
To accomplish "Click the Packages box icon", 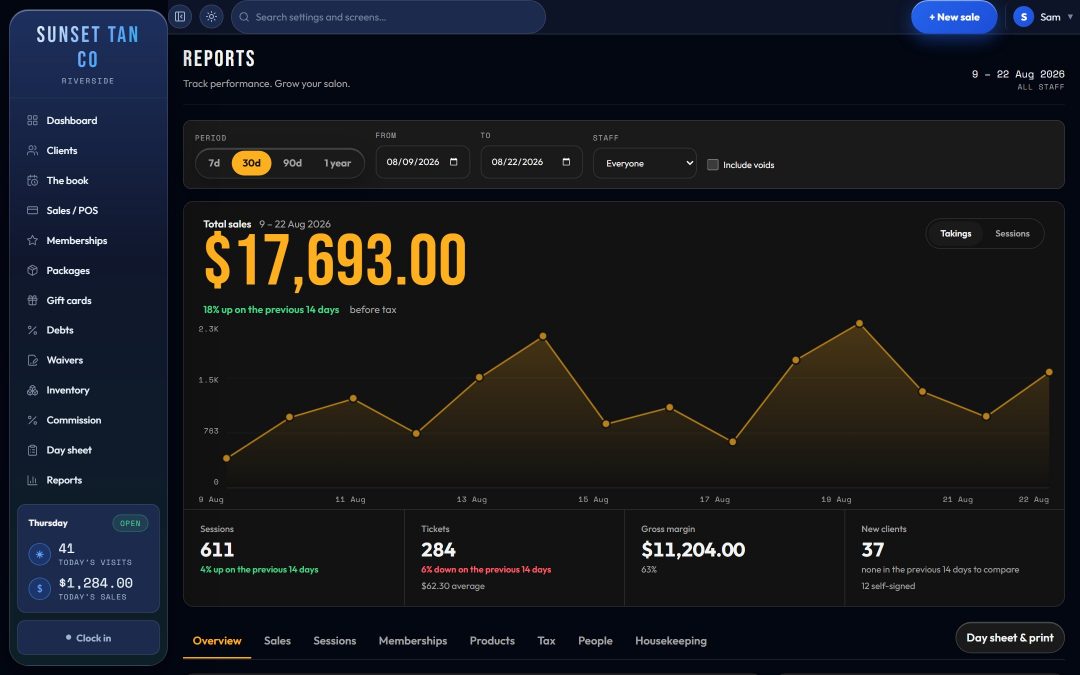I will pyautogui.click(x=32, y=270).
